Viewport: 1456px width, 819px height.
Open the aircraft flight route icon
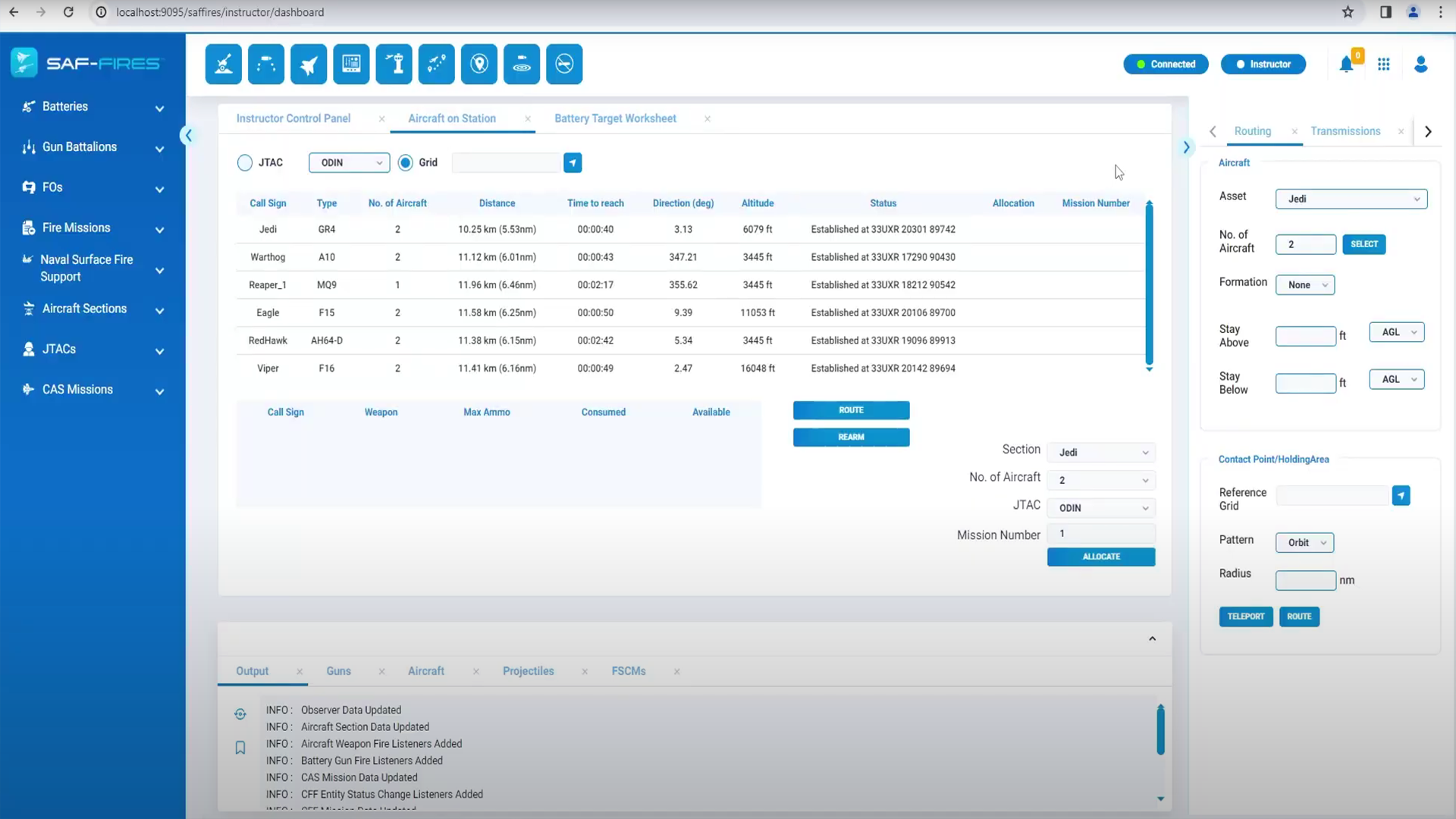coord(436,64)
